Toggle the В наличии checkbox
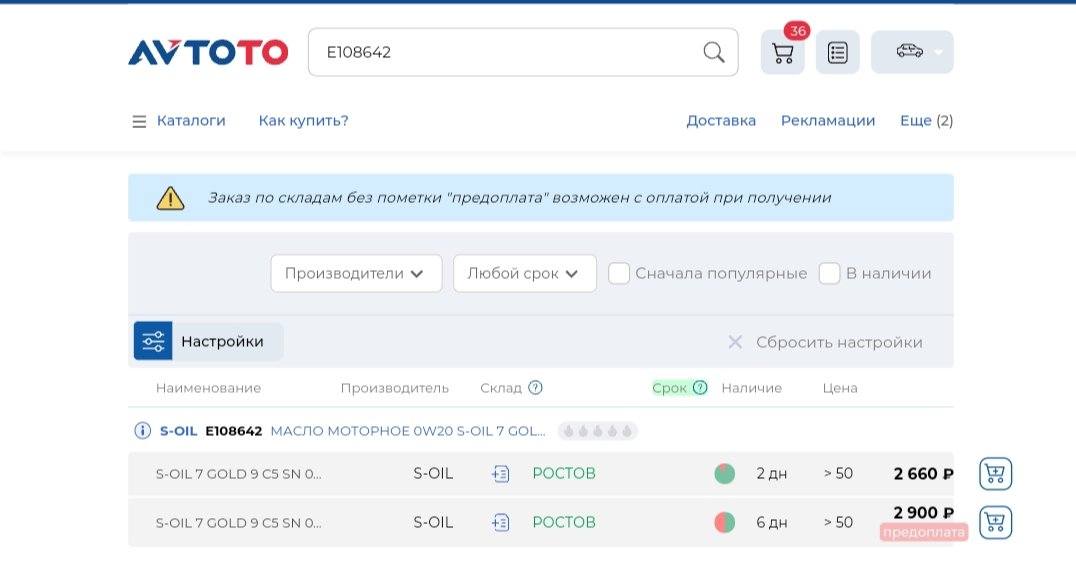 click(830, 273)
